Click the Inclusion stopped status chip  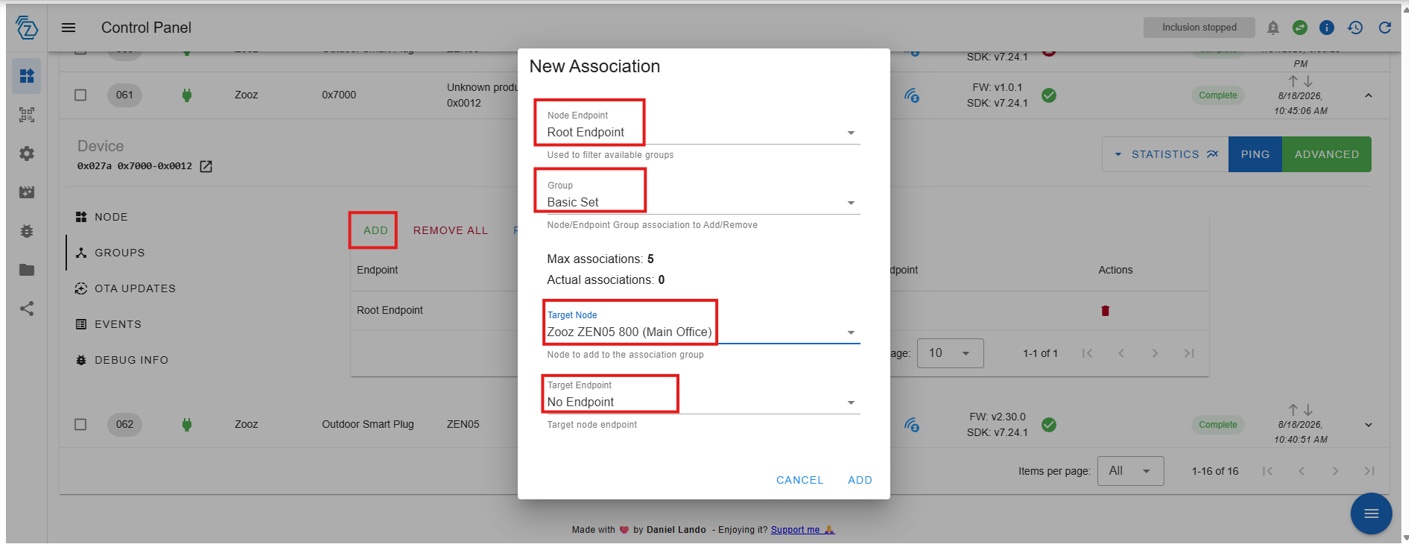(1199, 28)
